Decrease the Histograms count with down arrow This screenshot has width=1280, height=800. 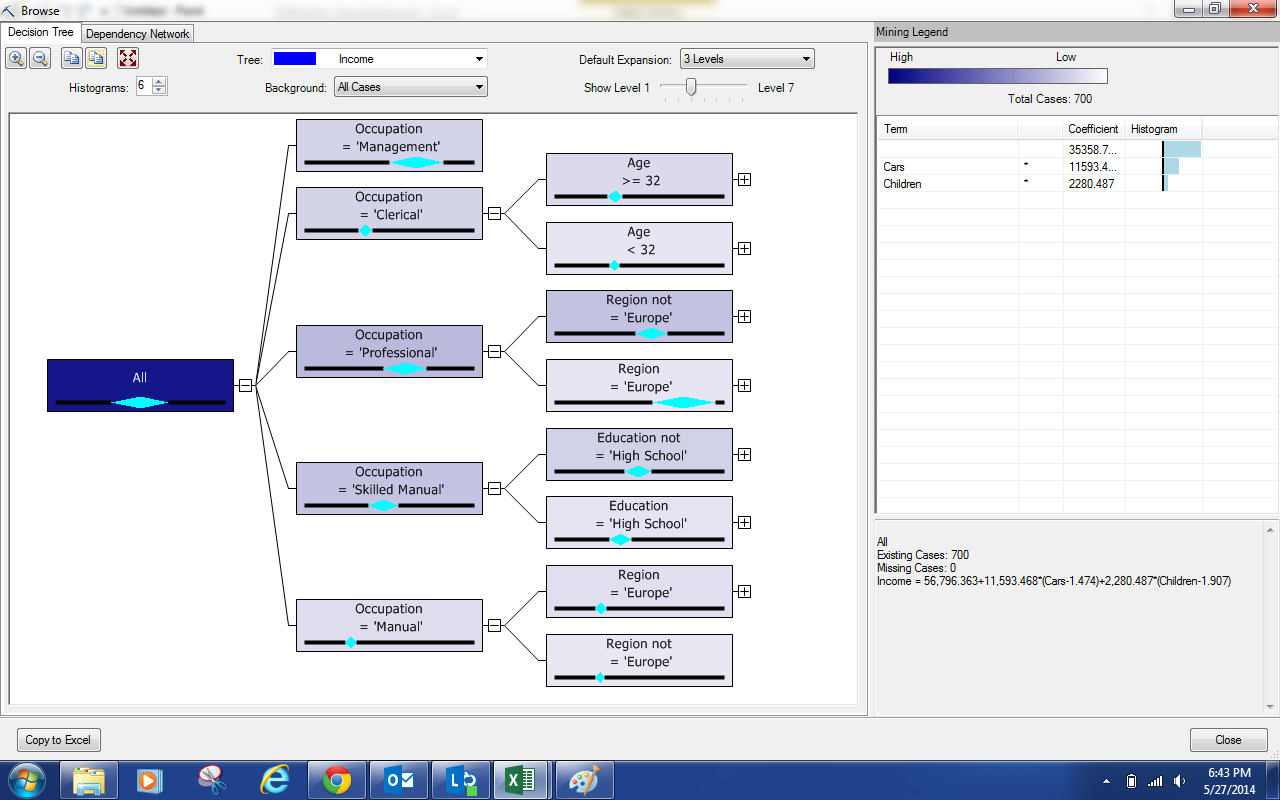coord(159,91)
